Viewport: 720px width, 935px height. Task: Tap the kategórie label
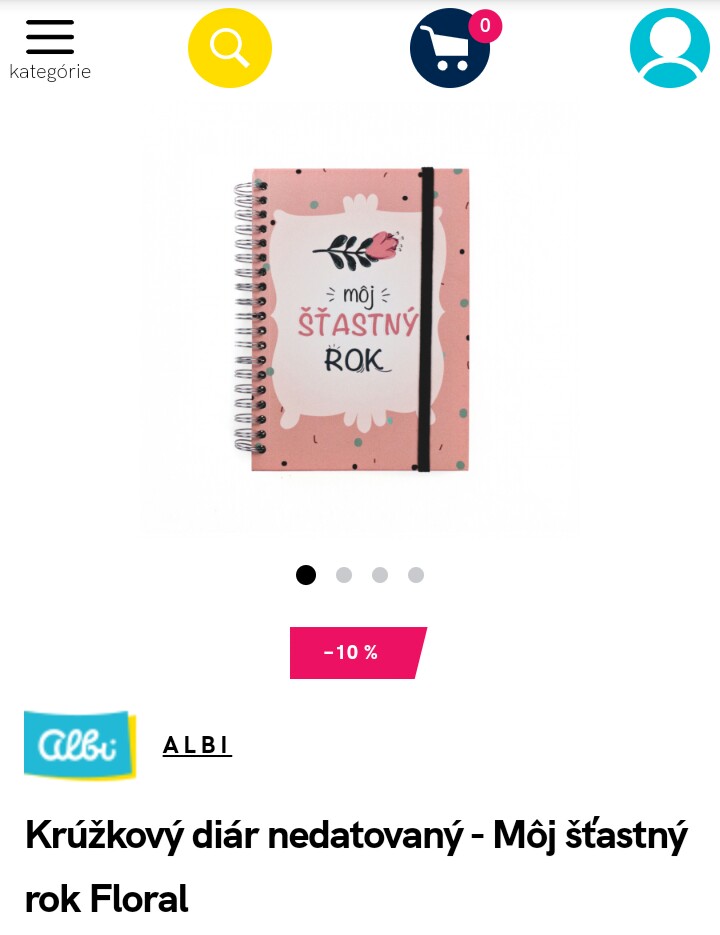coord(50,72)
